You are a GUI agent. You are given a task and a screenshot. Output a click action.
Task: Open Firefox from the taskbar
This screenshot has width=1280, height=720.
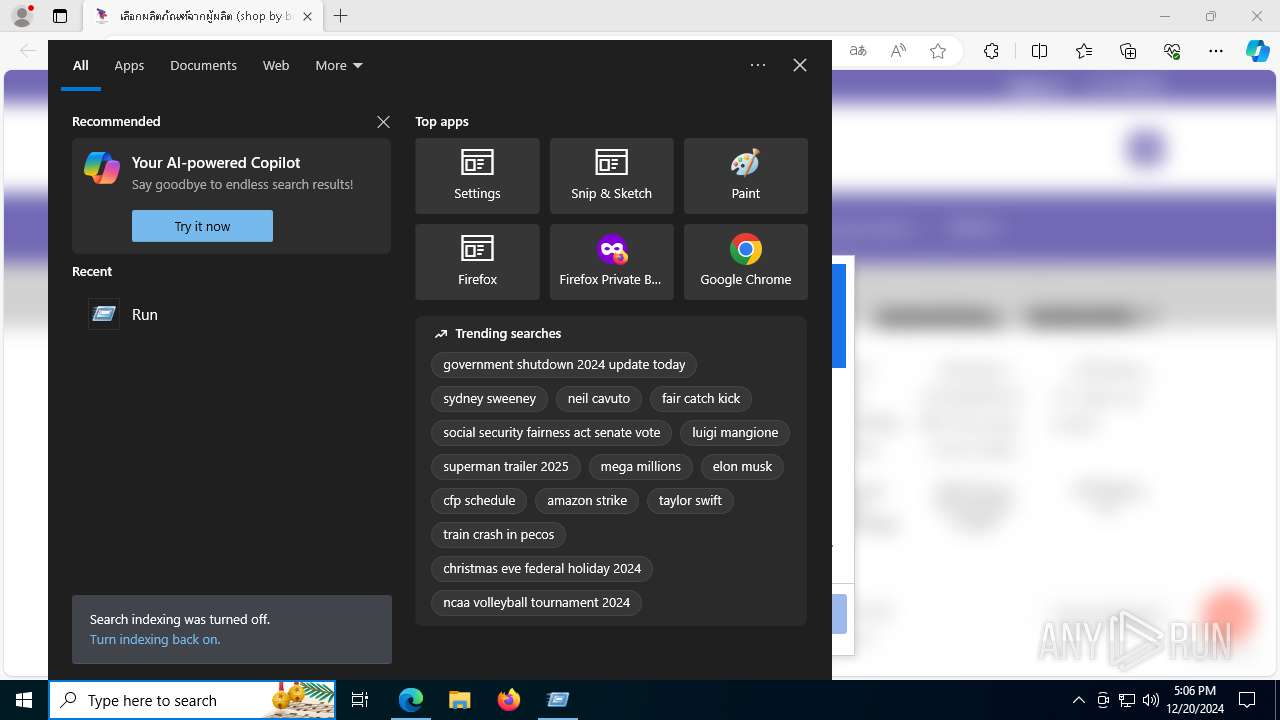tap(508, 700)
